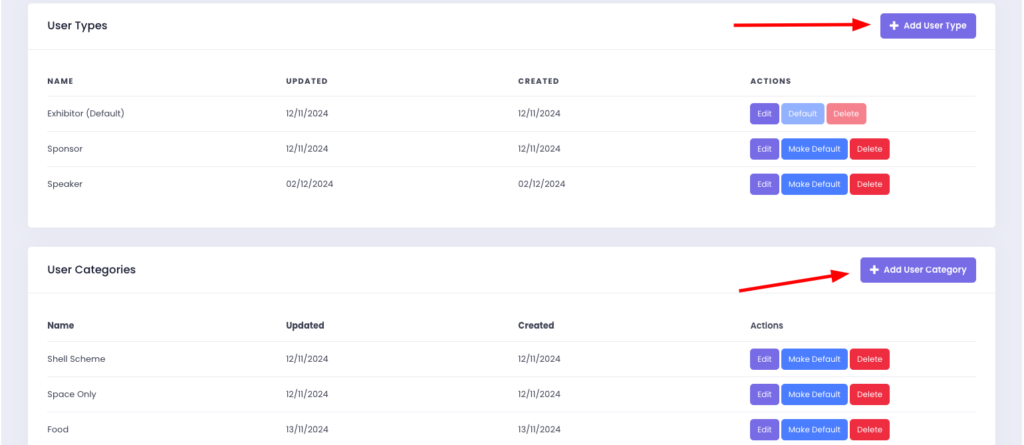Delete the Speaker user type

[x=869, y=184]
